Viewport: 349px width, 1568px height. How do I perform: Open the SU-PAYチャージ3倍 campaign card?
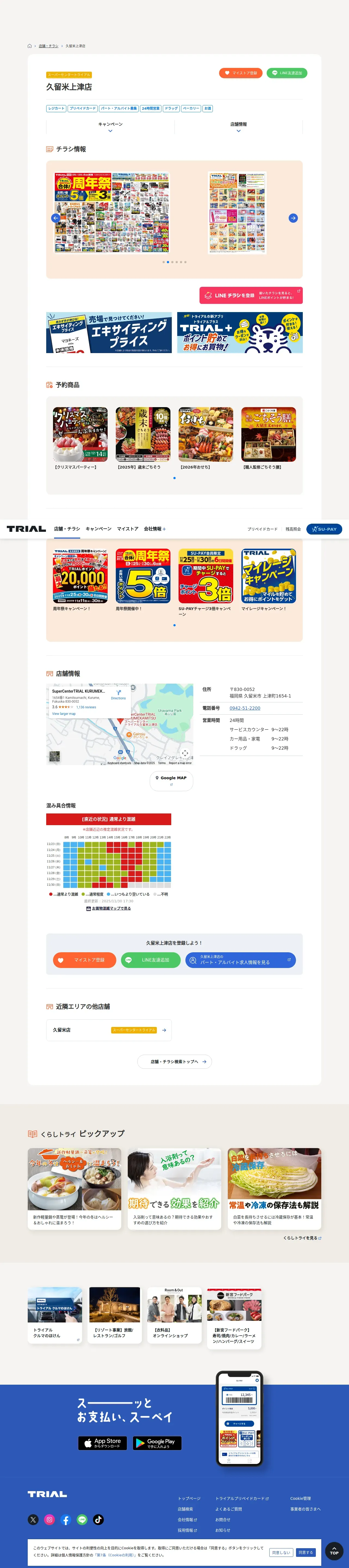coord(206,583)
